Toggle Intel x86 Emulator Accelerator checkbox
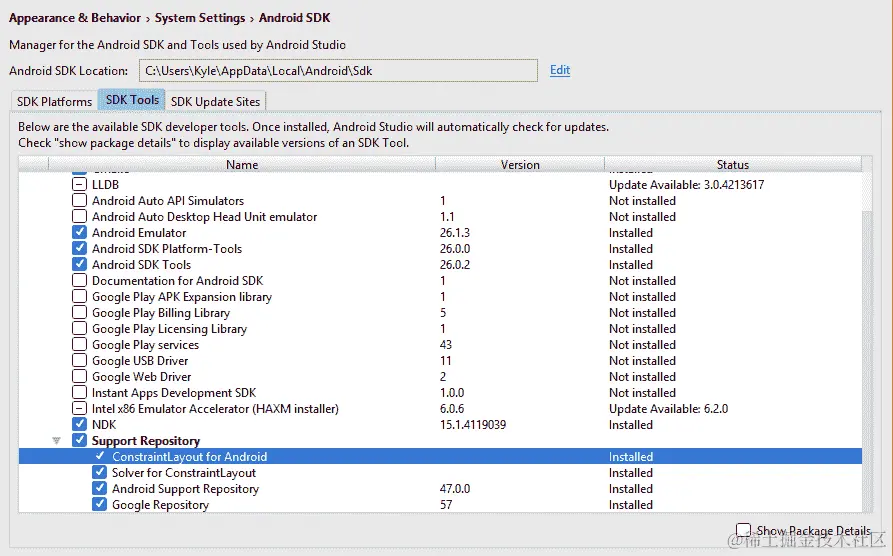 [x=79, y=408]
